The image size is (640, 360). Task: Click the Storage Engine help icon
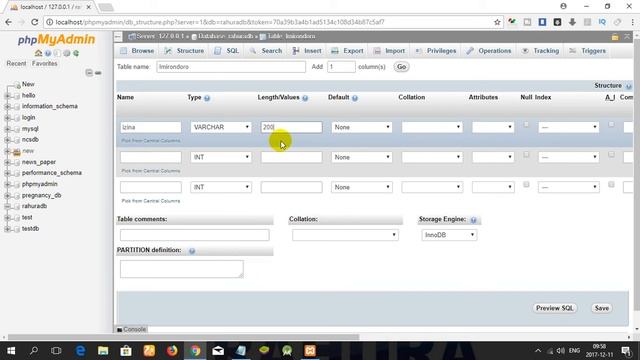coord(473,220)
